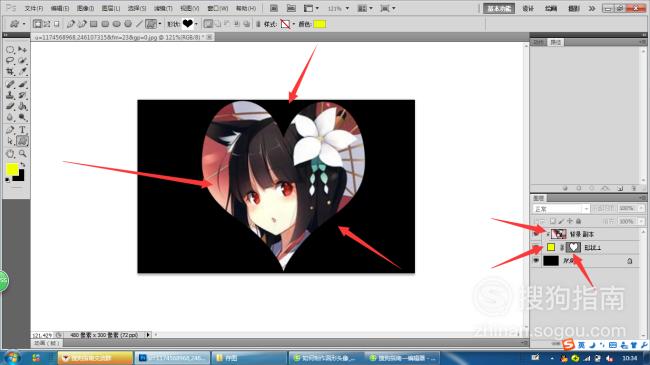The image size is (650, 365).
Task: Open the 编辑(E) menu
Action: (x=60, y=8)
